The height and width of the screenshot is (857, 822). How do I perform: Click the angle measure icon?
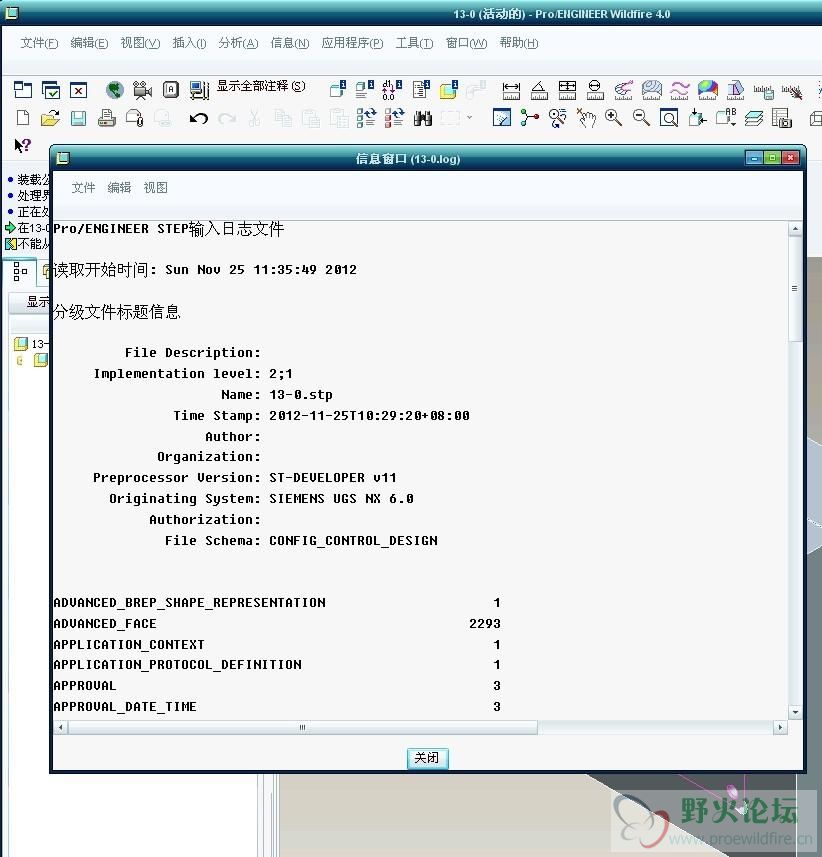539,90
